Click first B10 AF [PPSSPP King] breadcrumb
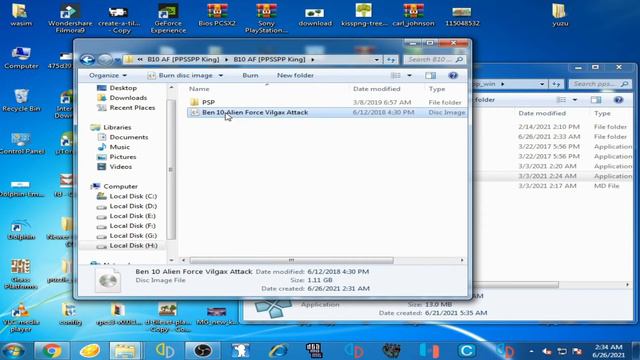The image size is (640, 360). (183, 60)
